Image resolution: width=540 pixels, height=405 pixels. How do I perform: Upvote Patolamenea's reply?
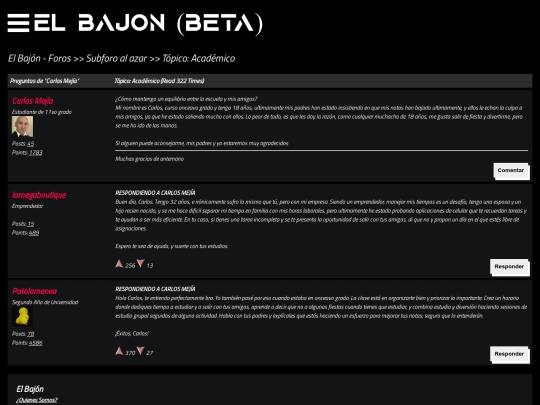click(x=119, y=351)
